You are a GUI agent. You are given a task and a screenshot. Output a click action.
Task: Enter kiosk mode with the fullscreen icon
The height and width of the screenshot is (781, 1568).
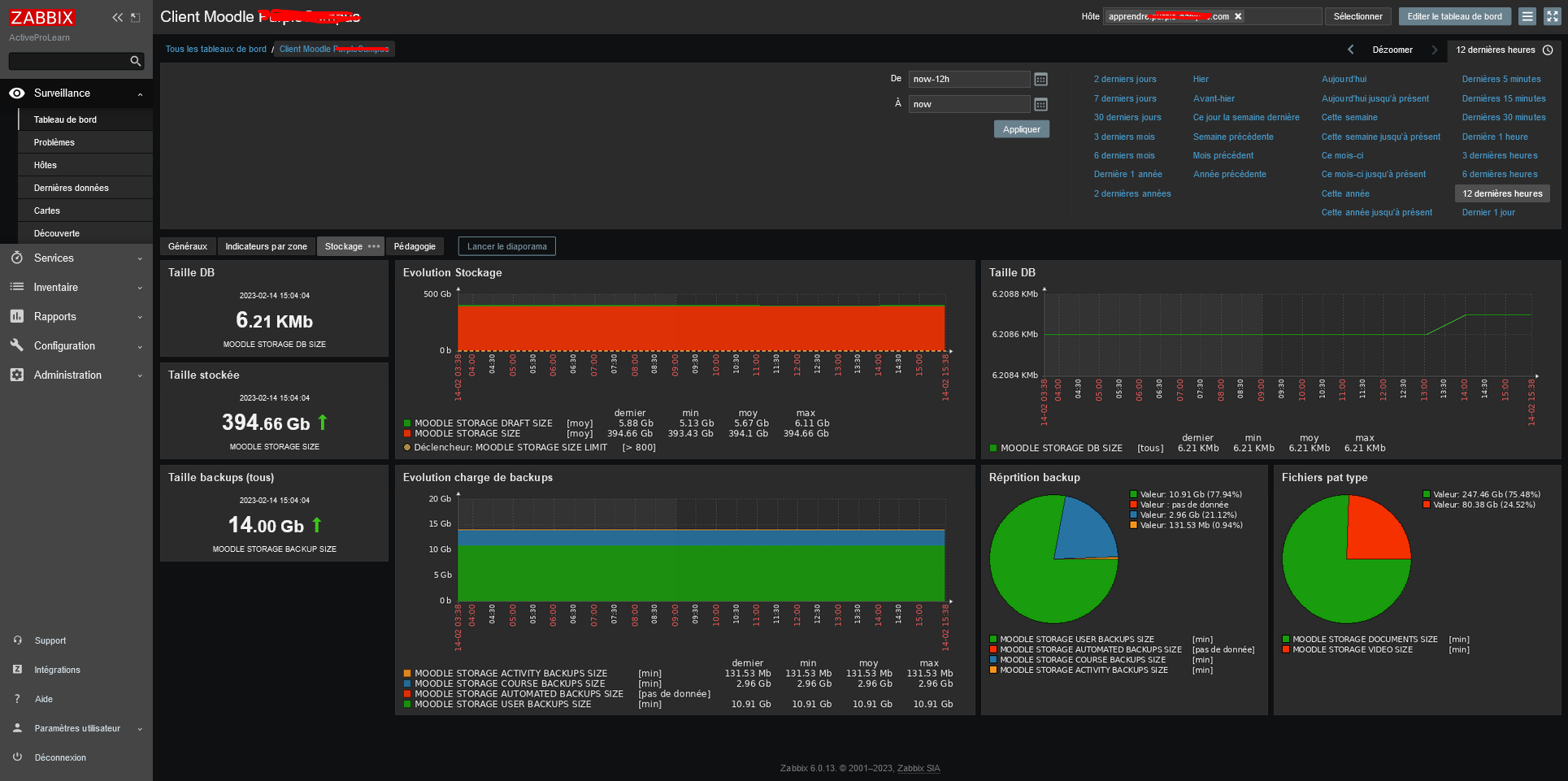point(1552,16)
